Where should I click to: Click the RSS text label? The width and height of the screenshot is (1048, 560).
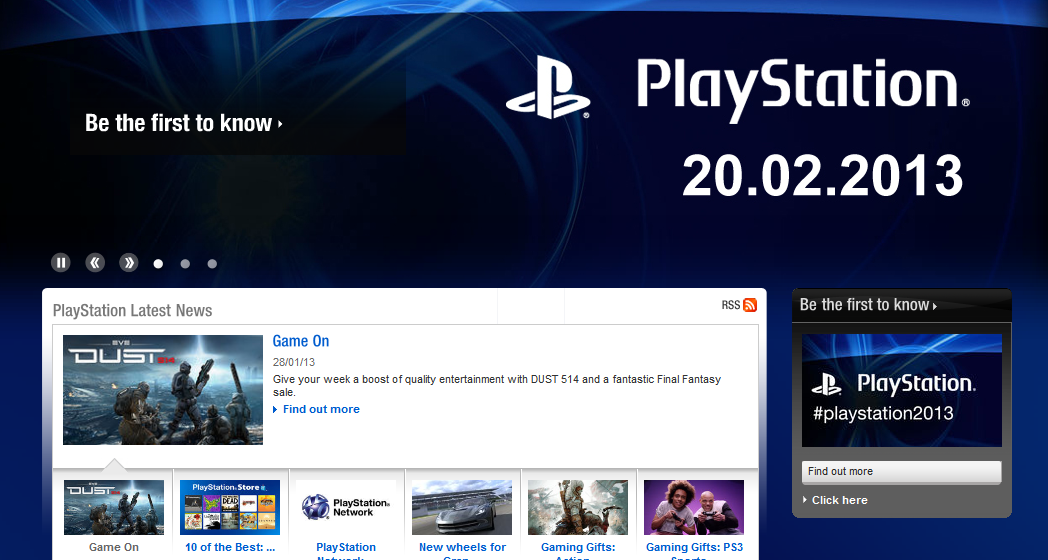click(731, 305)
